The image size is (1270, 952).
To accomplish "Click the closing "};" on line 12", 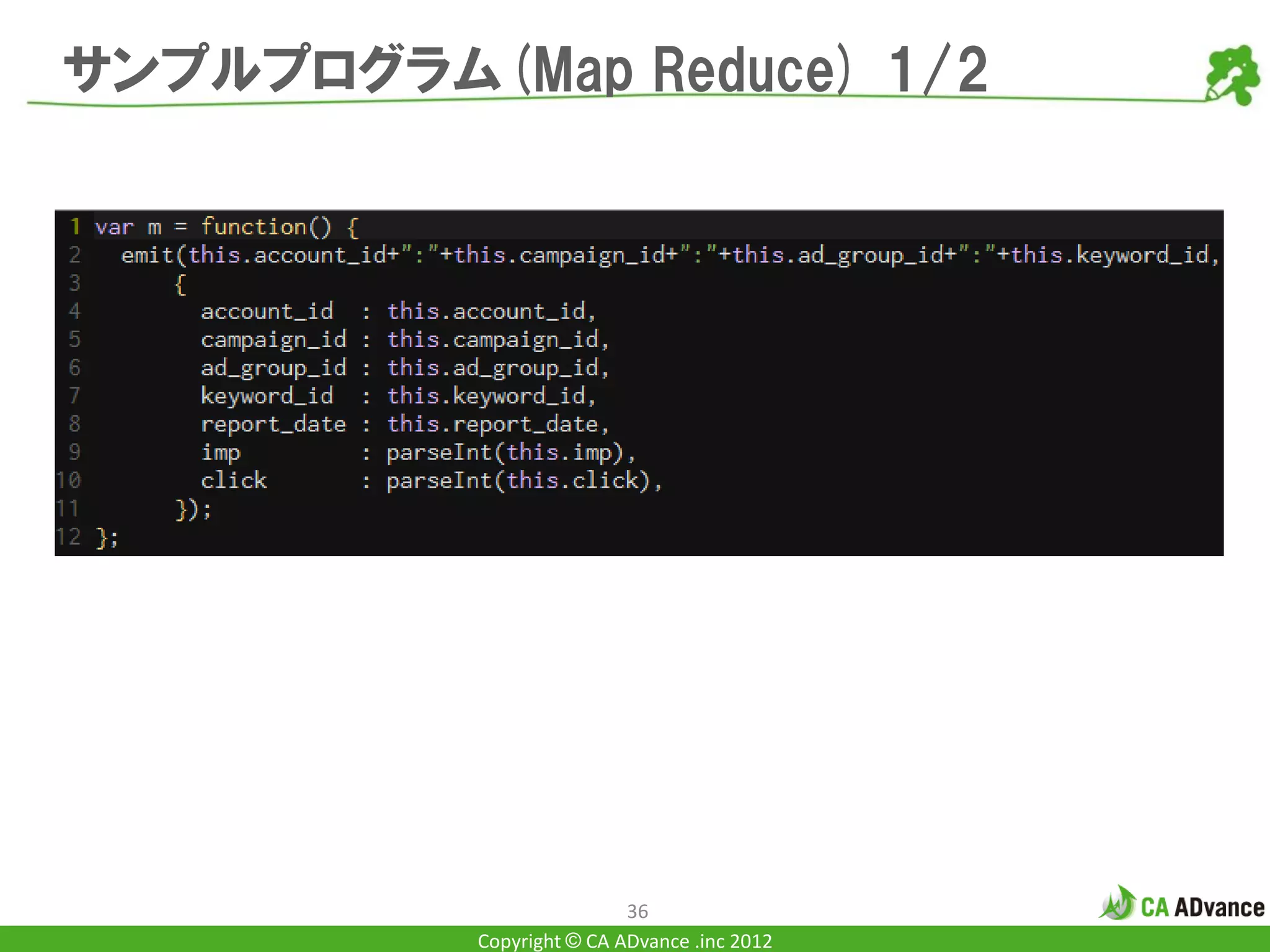I will click(x=107, y=538).
